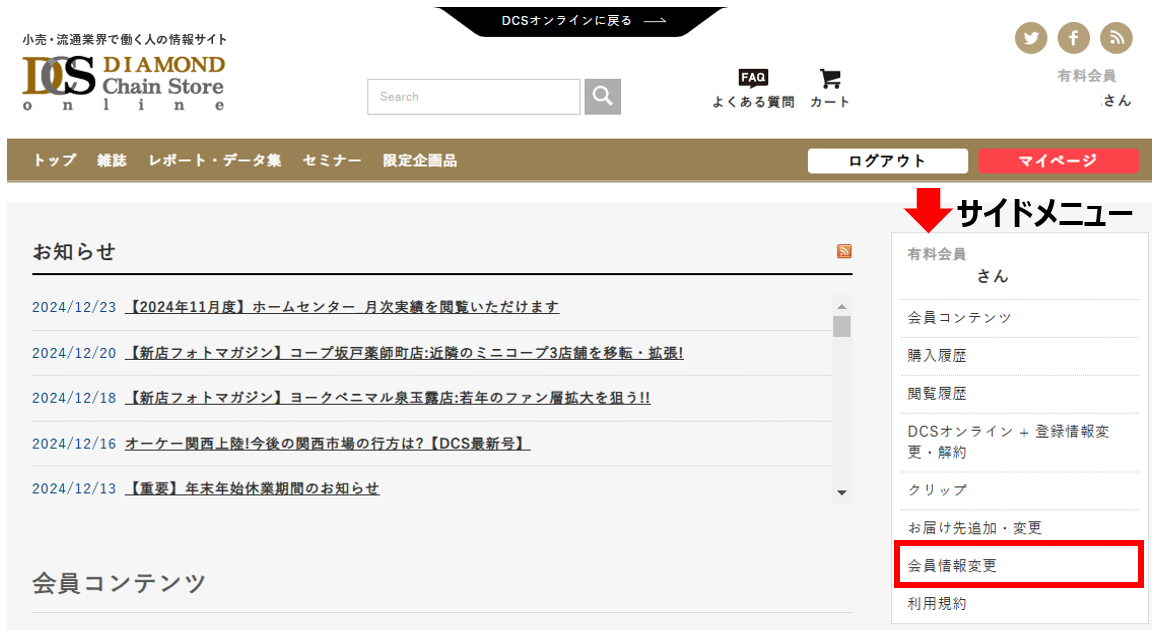Viewport: 1153px width, 631px height.
Task: Click the DIAMOND Chain Store online logo
Action: click(x=124, y=82)
